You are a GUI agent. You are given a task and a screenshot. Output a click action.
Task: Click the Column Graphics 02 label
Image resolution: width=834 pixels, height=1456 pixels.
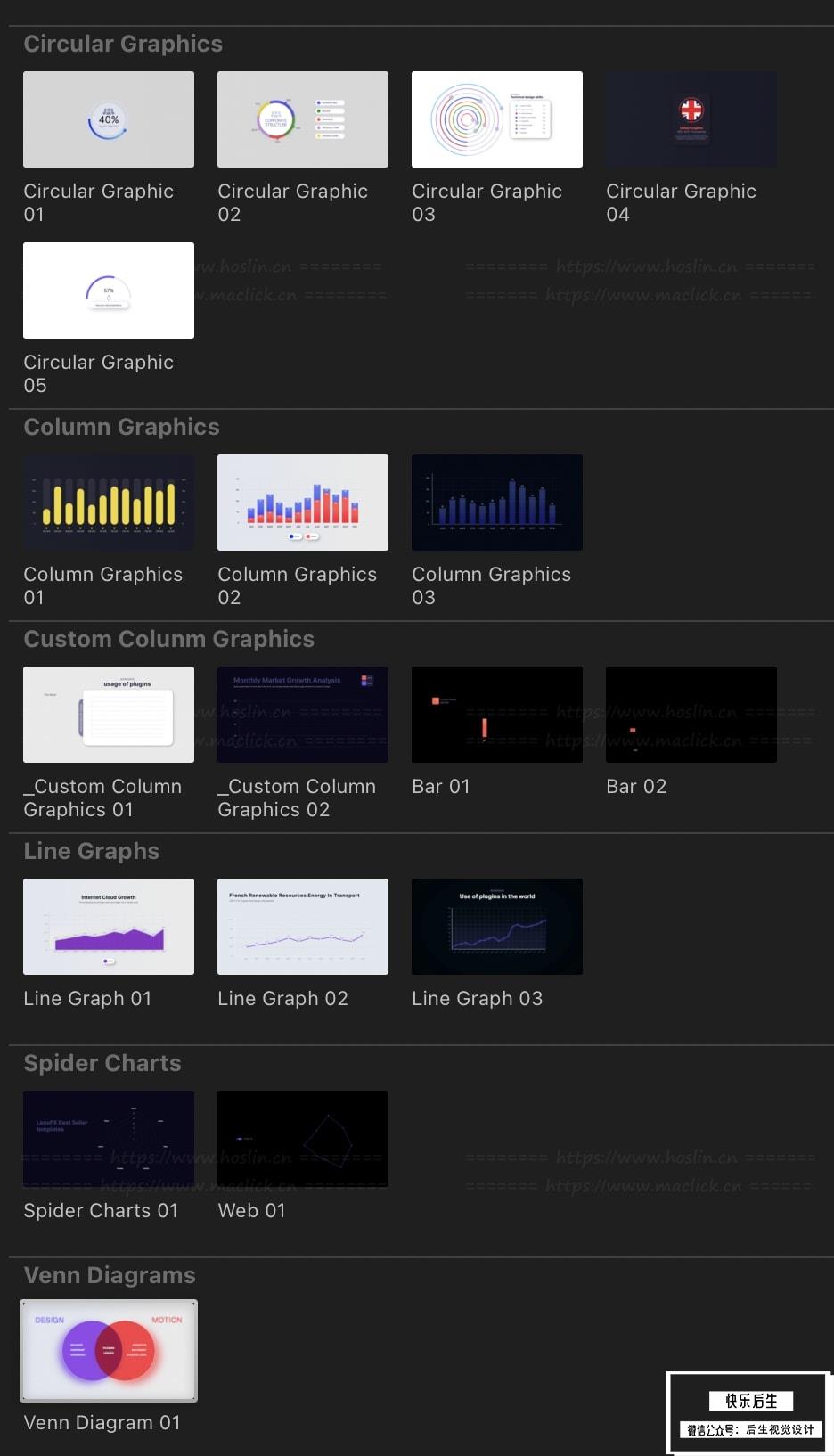coord(298,585)
